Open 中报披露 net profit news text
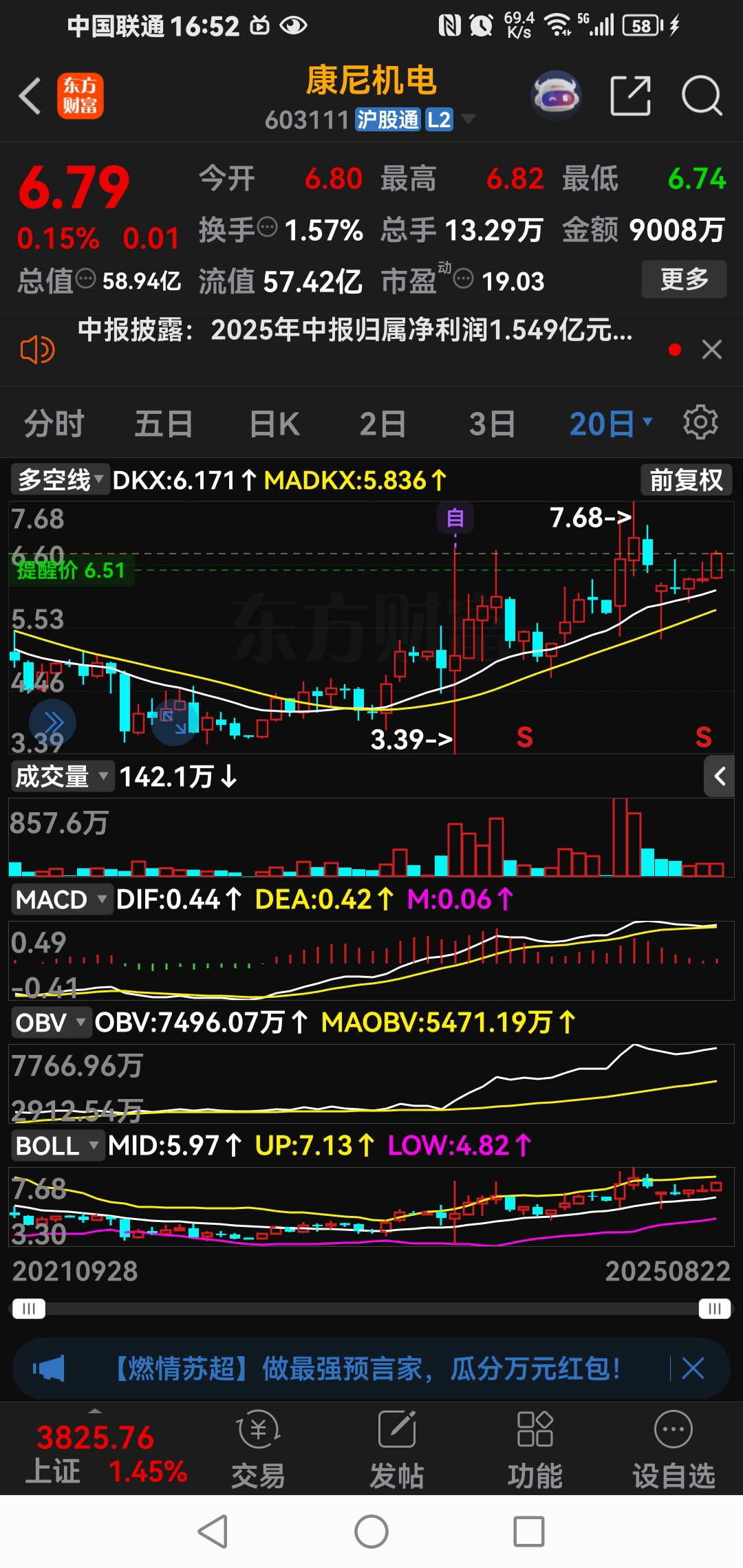Viewport: 743px width, 1568px height. [x=355, y=330]
